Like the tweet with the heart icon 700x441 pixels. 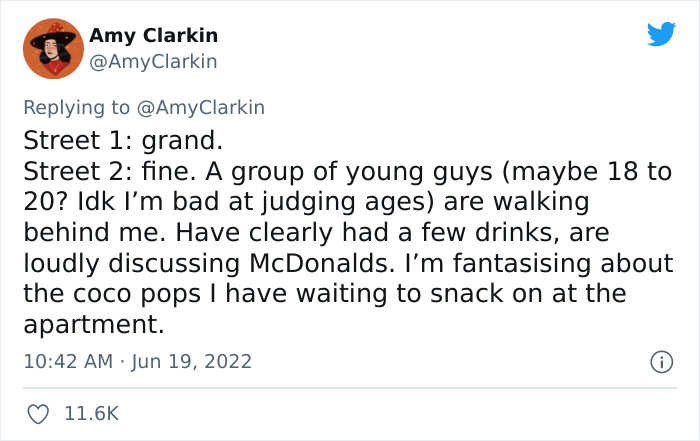click(38, 414)
